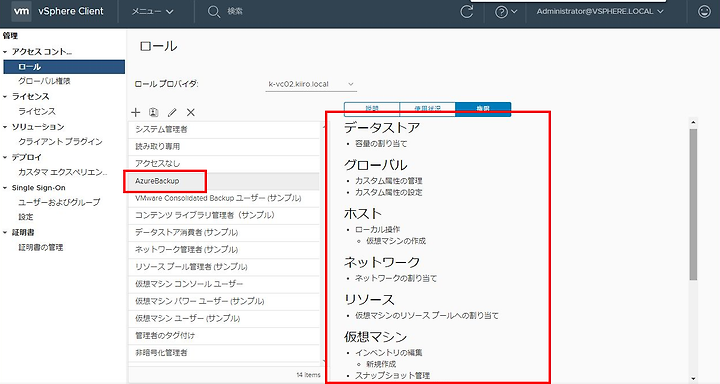Select コンテンツ ライブラリ管理者 (サンプル) role
The width and height of the screenshot is (720, 384).
point(224,215)
